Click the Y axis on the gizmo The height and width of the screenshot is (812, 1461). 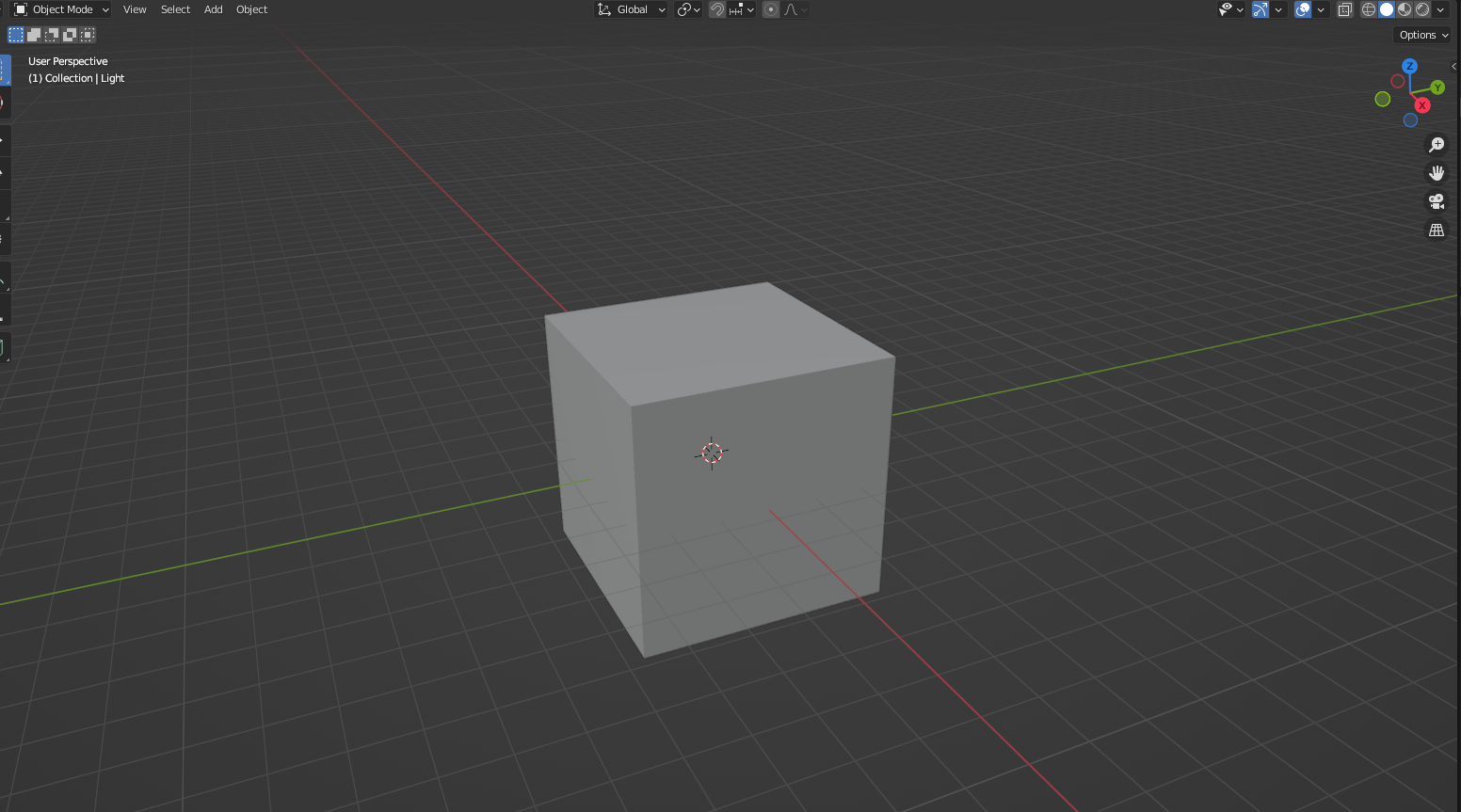[1437, 88]
